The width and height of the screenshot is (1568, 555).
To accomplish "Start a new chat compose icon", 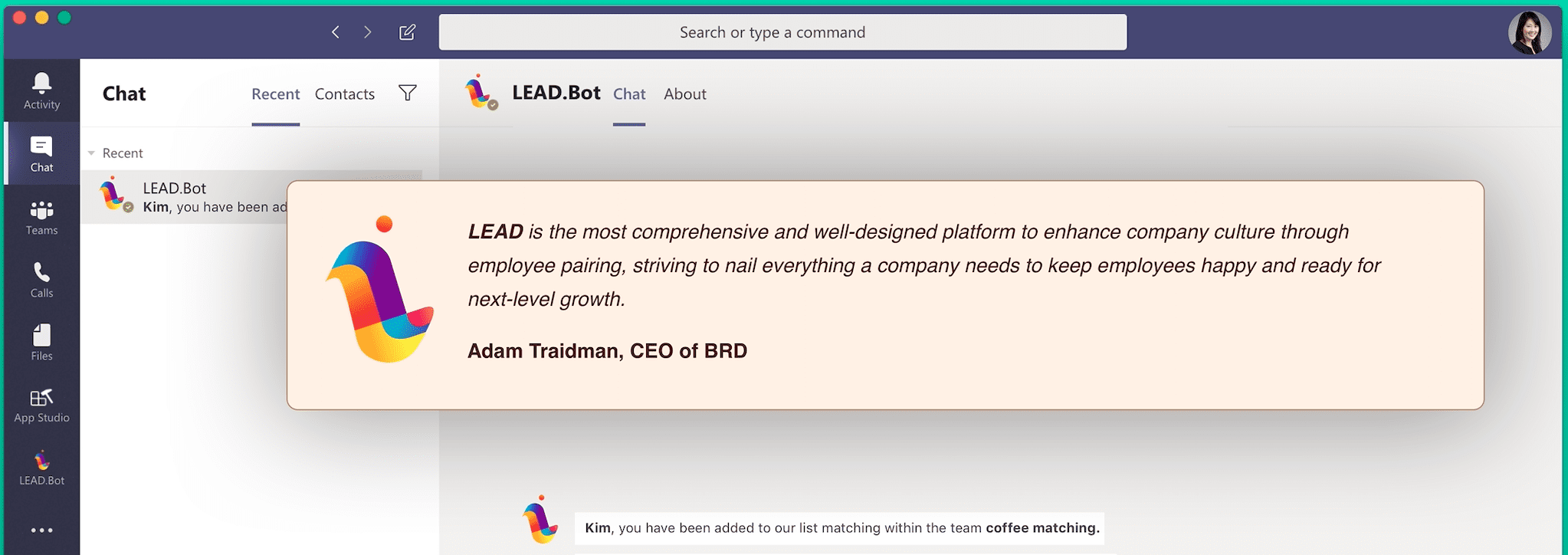I will (x=407, y=32).
